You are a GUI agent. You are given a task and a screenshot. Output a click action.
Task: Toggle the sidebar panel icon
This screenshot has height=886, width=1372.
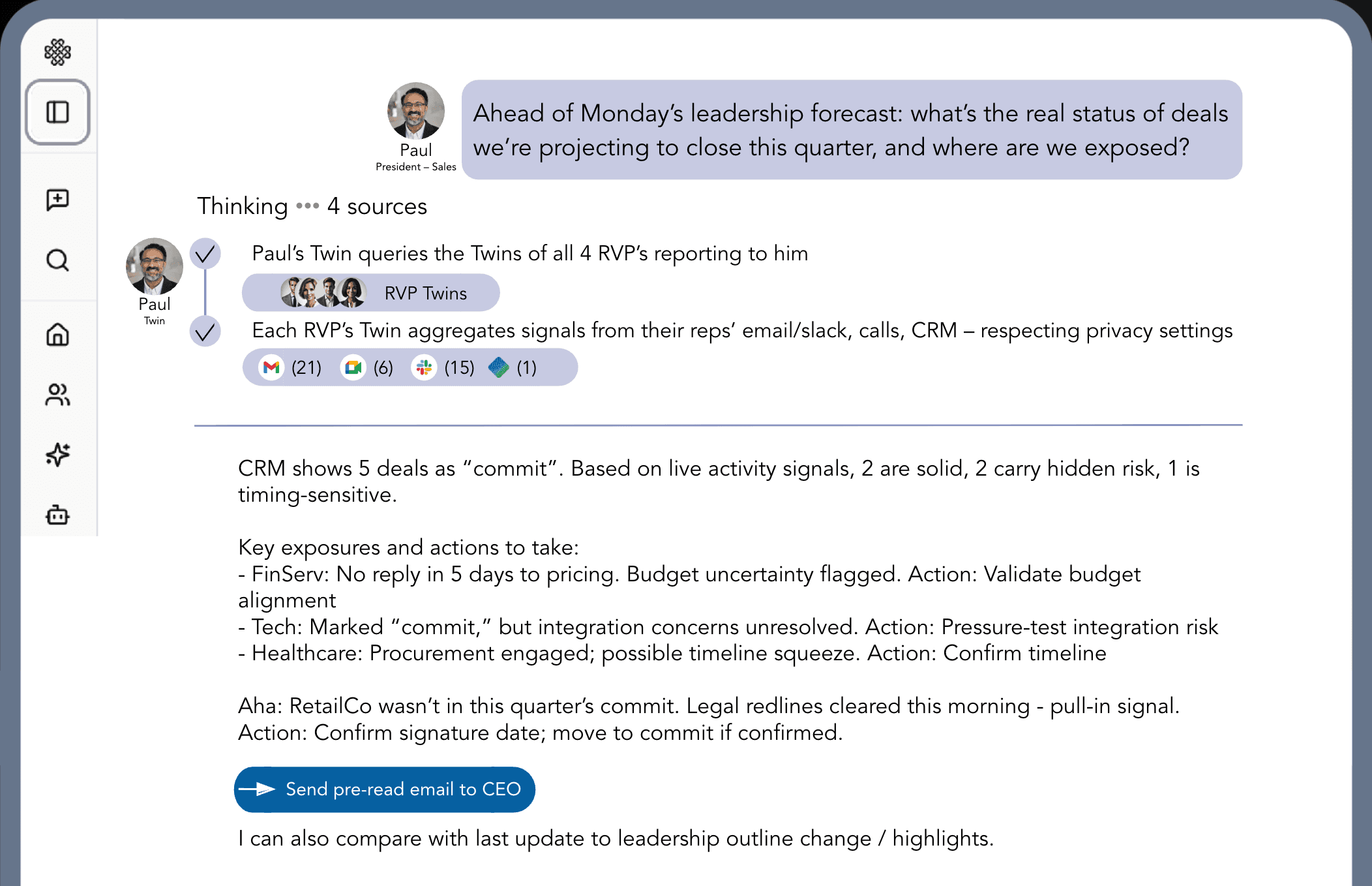57,112
